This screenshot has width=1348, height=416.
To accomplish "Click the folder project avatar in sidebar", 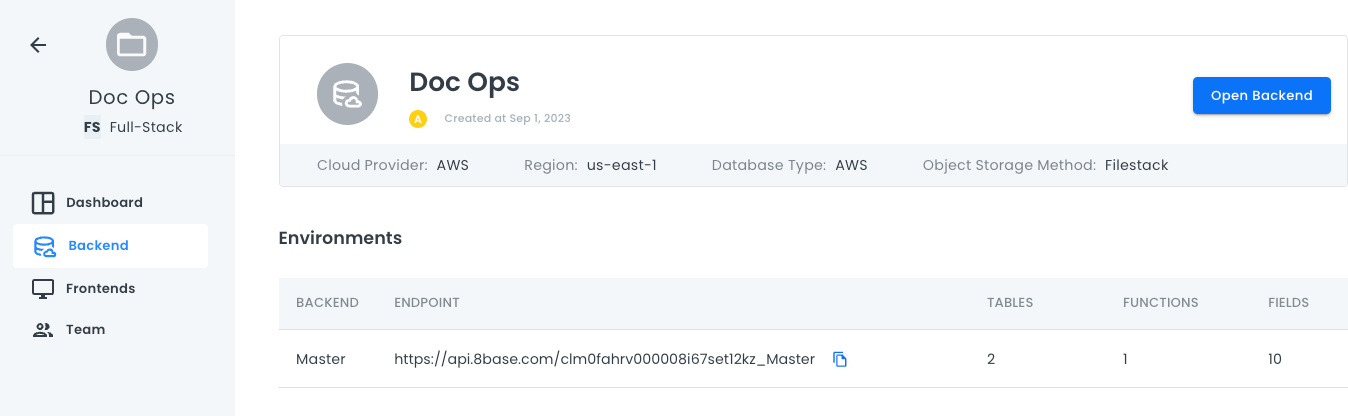I will coord(132,45).
